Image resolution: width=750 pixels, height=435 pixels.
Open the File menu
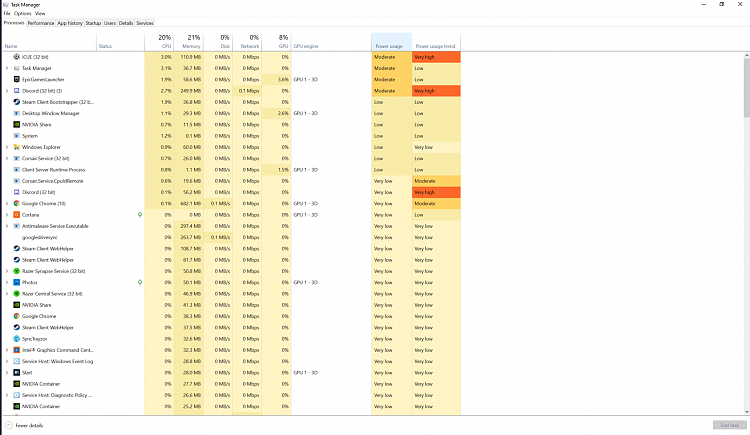coord(7,13)
